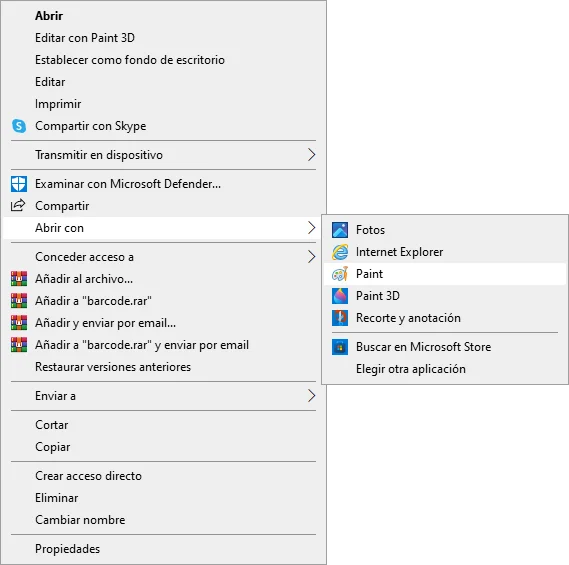
Task: Click the Paint palette icon
Action: point(340,274)
